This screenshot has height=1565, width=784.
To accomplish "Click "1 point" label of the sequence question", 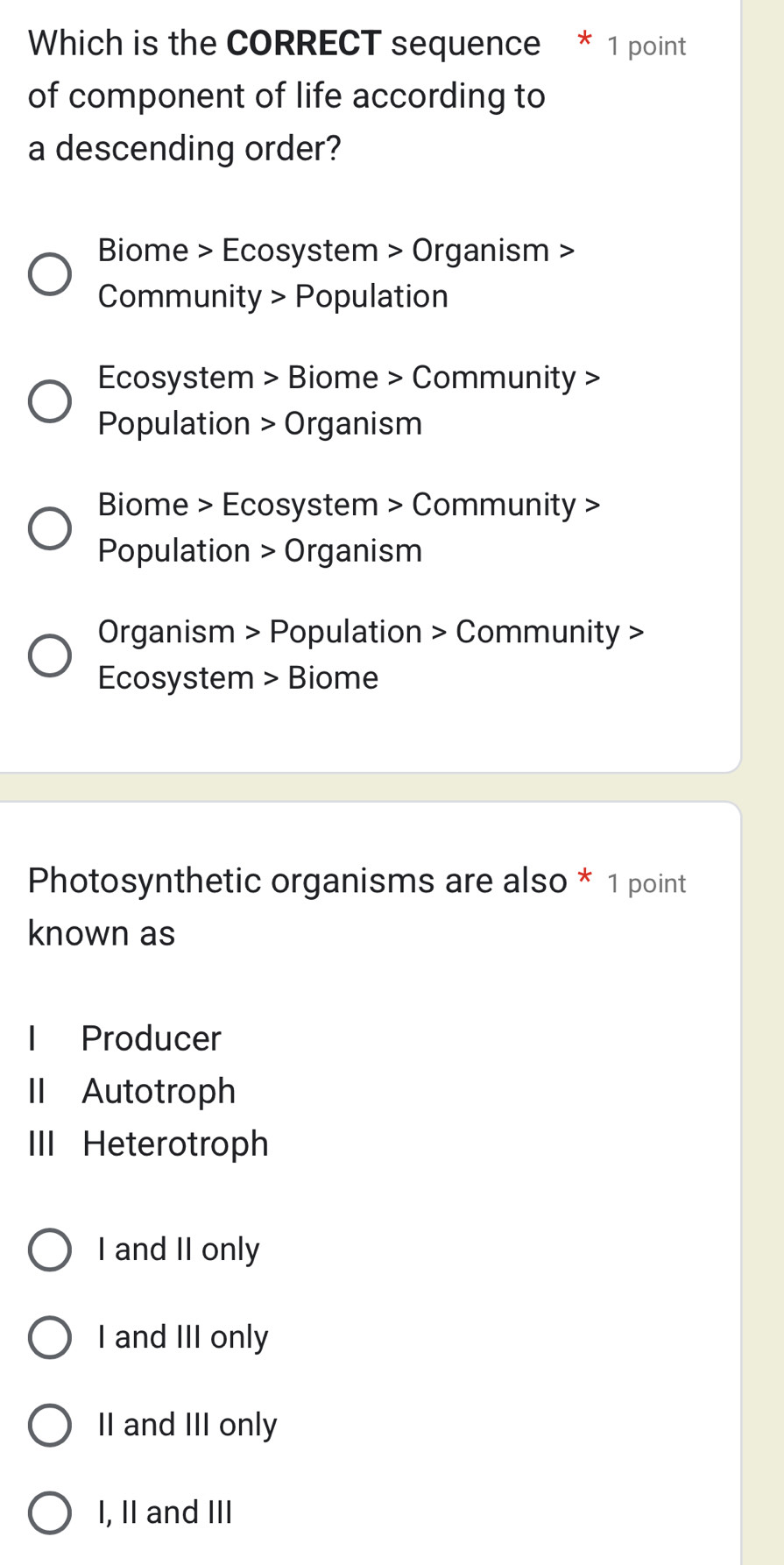I will [x=646, y=46].
